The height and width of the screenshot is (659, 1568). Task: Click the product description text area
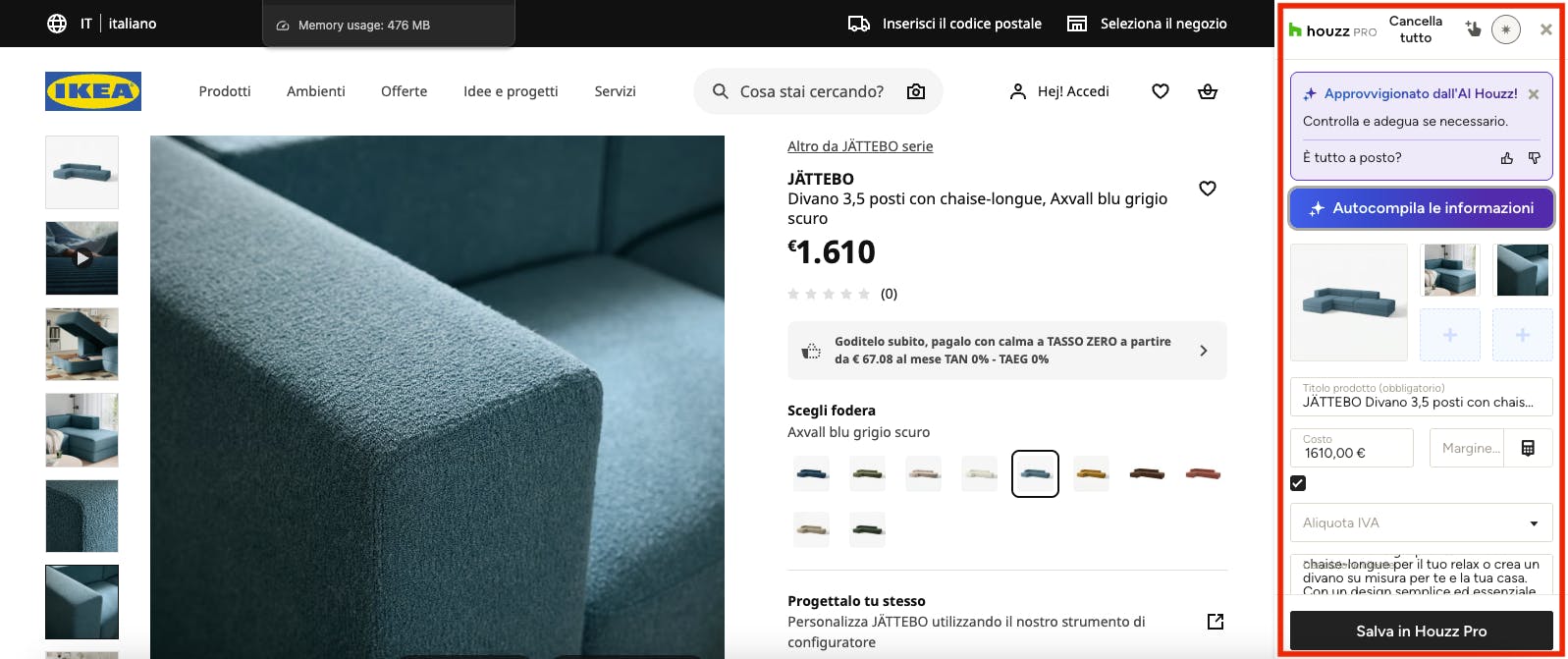(x=1421, y=575)
